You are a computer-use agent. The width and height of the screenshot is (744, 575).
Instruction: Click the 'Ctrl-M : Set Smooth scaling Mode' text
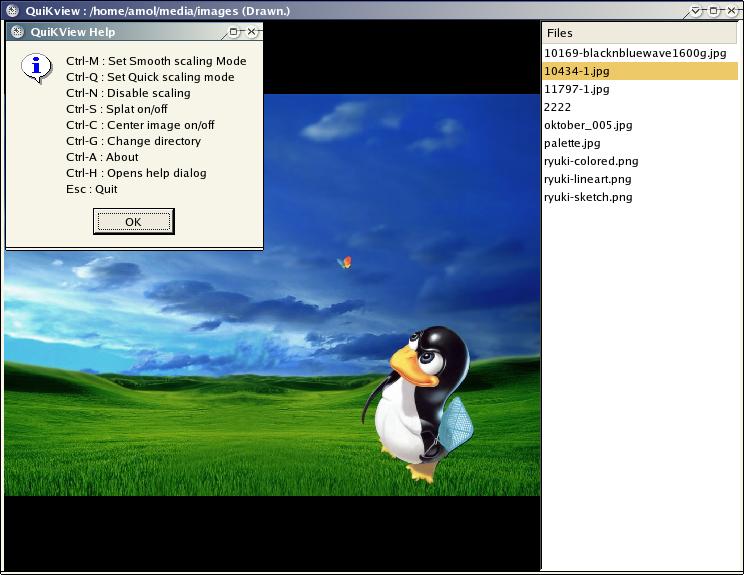(x=156, y=61)
